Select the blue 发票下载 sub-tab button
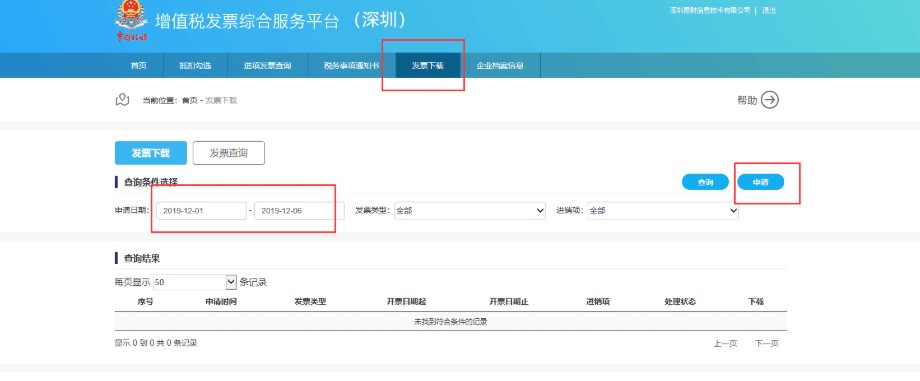Image resolution: width=920 pixels, height=381 pixels. pyautogui.click(x=151, y=153)
